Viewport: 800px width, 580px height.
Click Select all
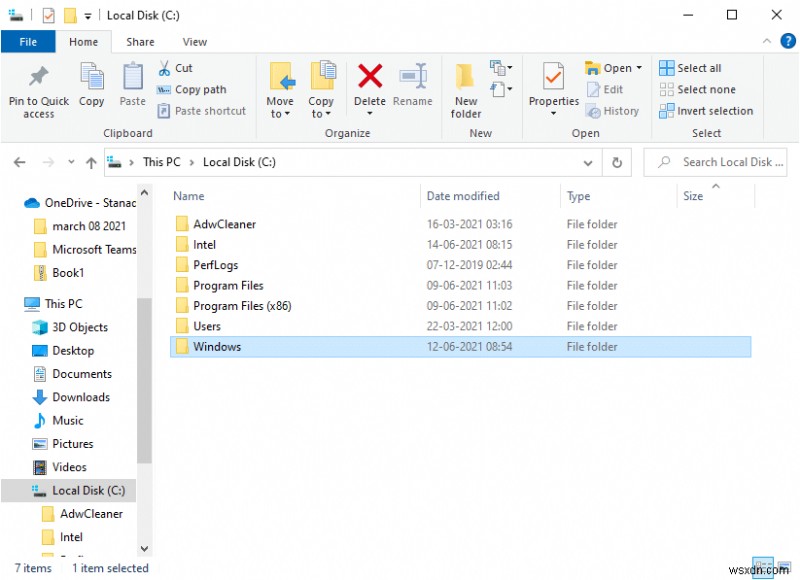click(x=690, y=68)
